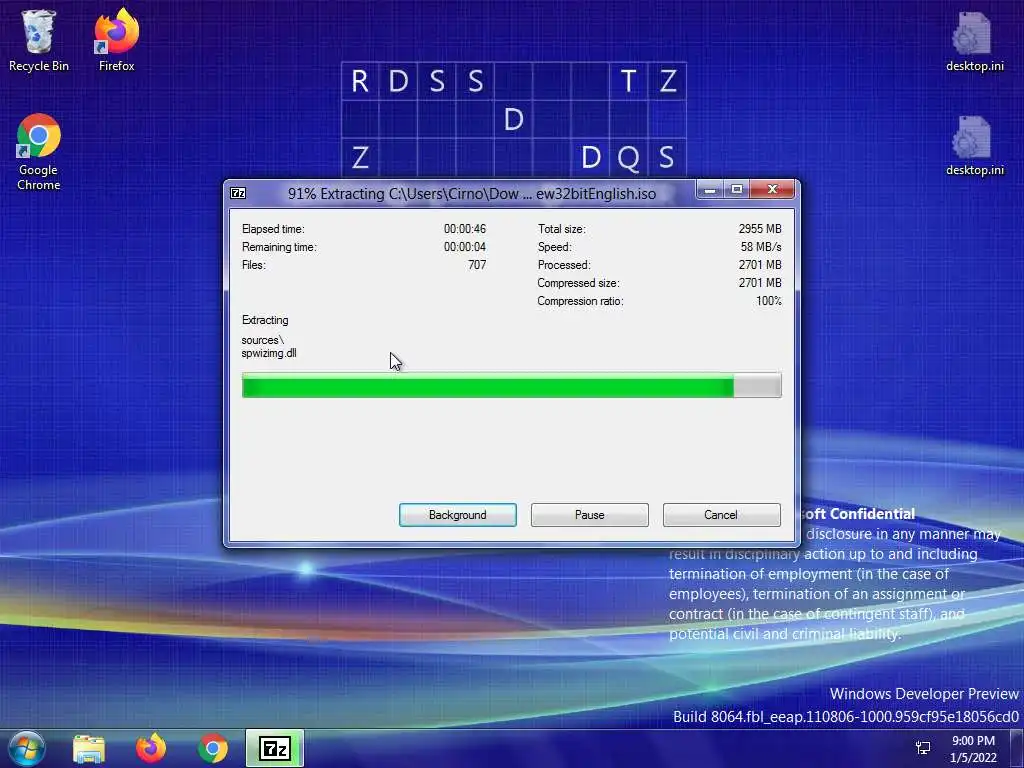Open the Recycle Bin desktop icon
Screen dimensions: 1024x768
pos(39,39)
